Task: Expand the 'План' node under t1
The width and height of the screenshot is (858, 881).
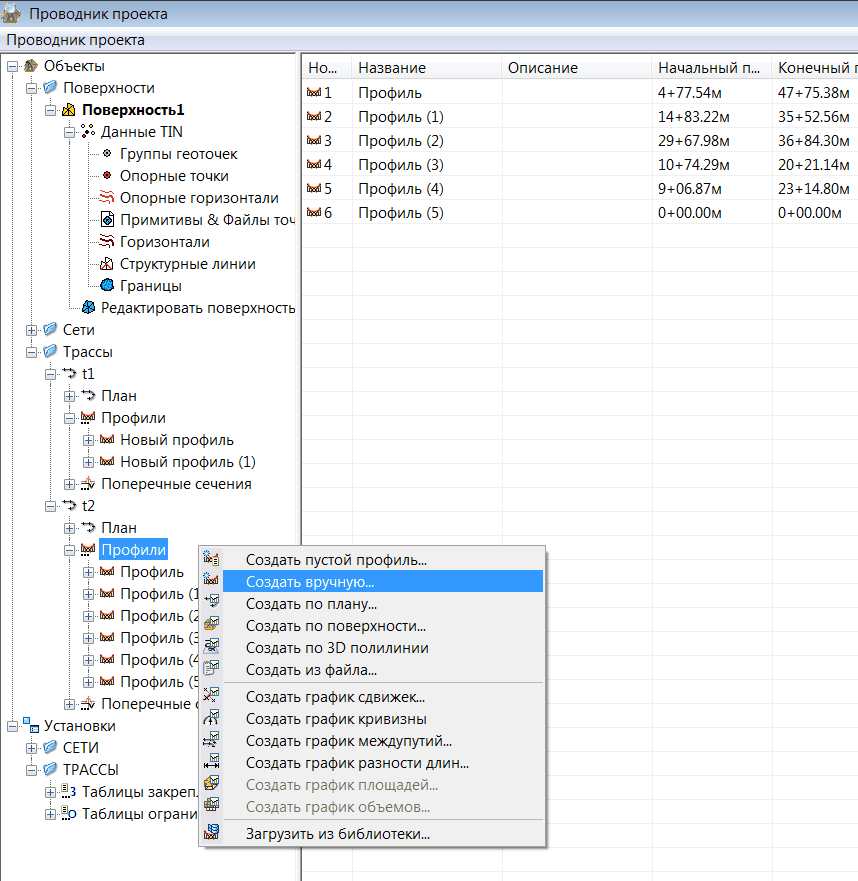Action: click(70, 396)
